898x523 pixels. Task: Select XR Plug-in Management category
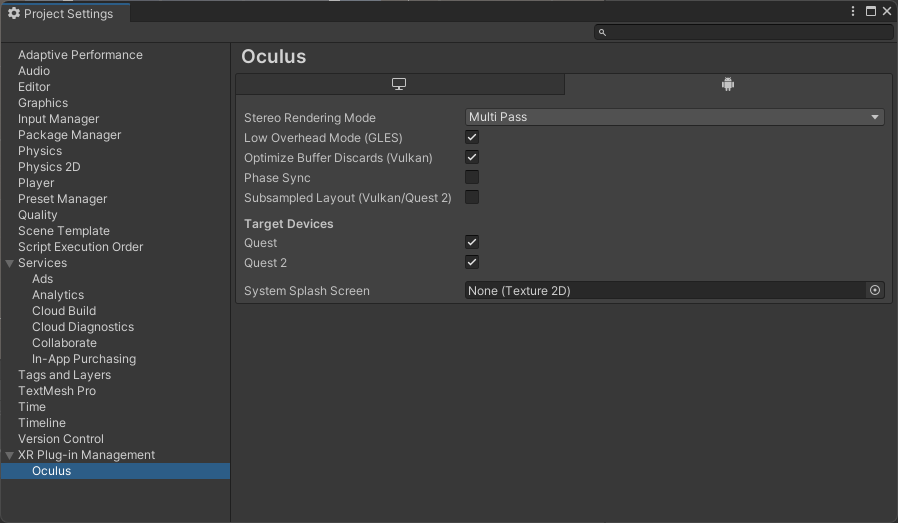(86, 455)
